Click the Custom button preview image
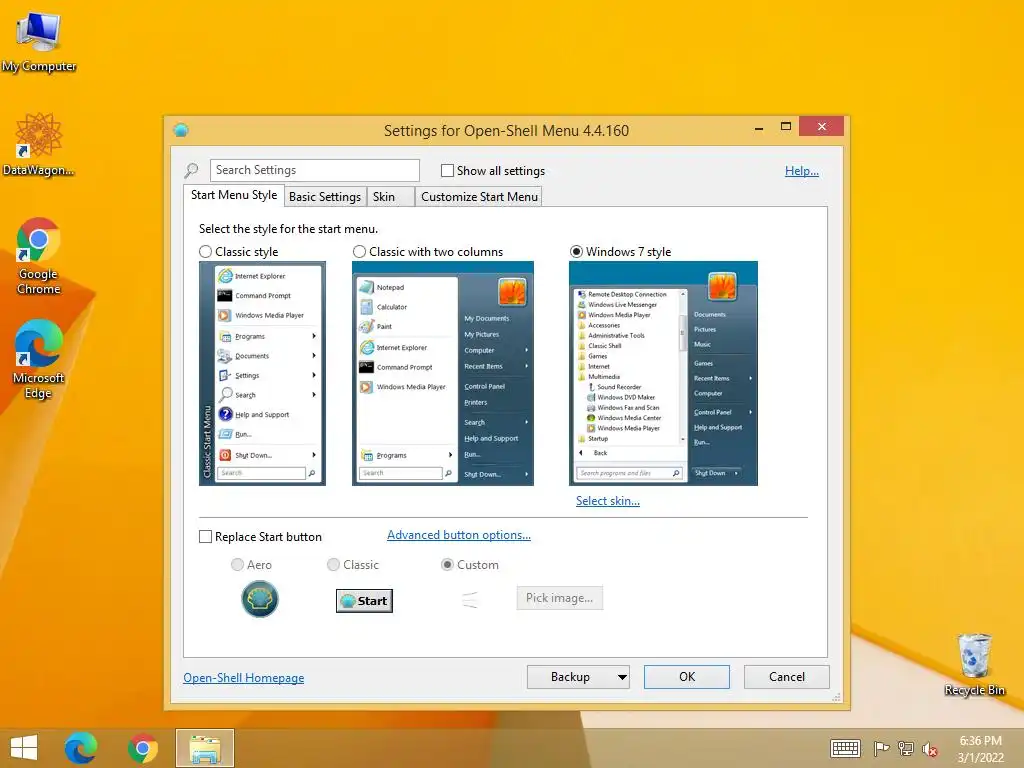Screen dimensions: 1024x768 coord(470,600)
